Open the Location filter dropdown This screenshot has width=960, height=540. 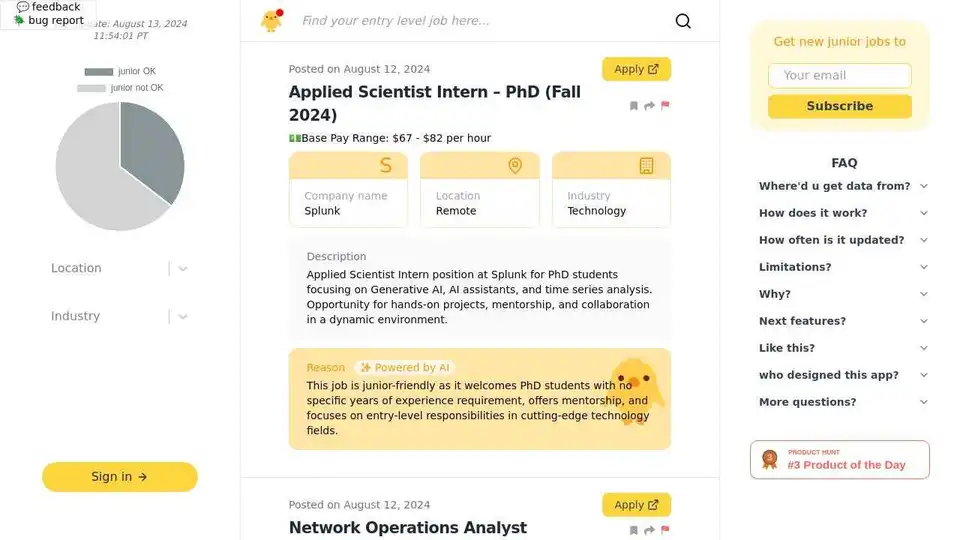(x=119, y=268)
